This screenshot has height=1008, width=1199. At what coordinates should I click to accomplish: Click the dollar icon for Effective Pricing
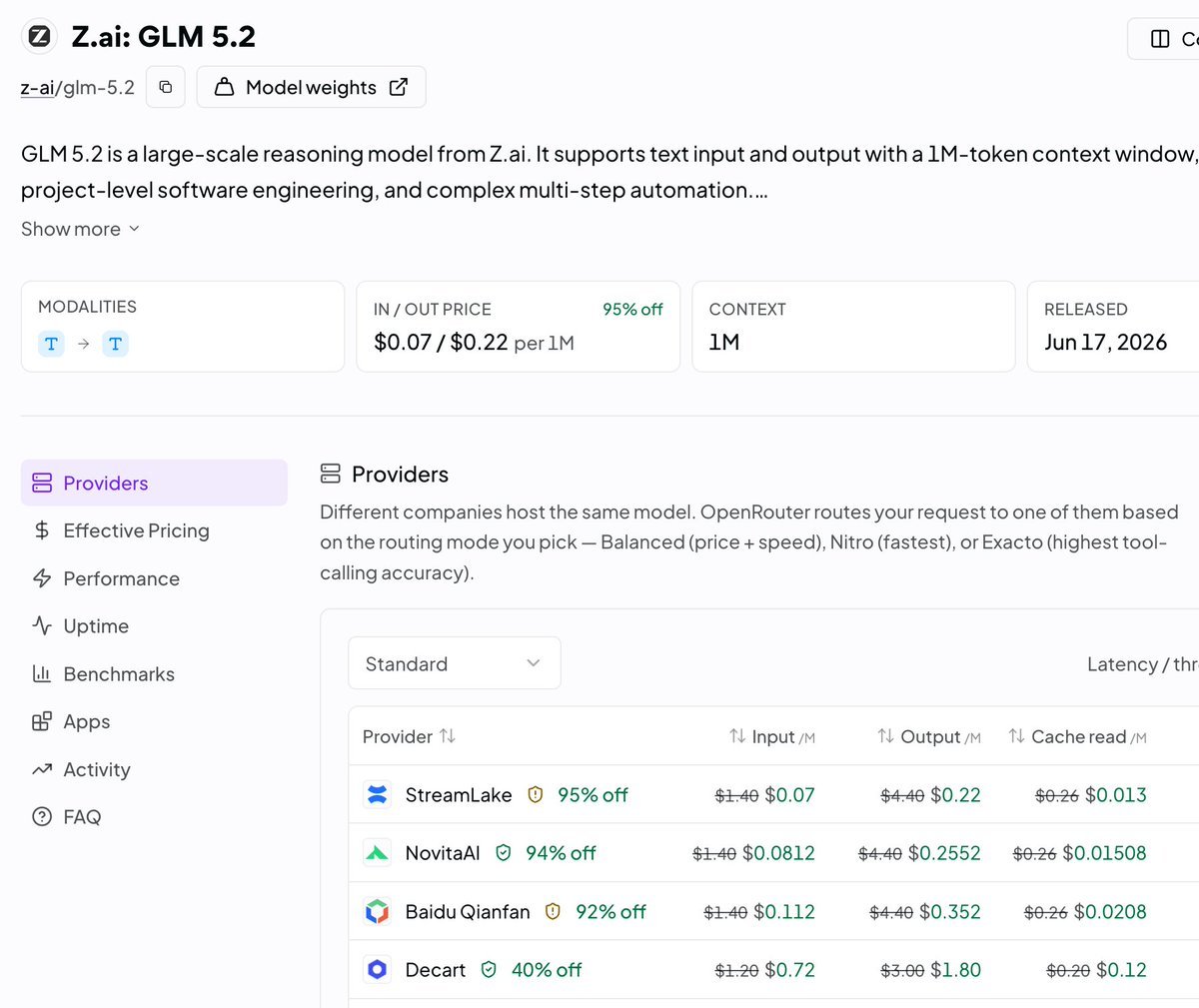(x=42, y=530)
